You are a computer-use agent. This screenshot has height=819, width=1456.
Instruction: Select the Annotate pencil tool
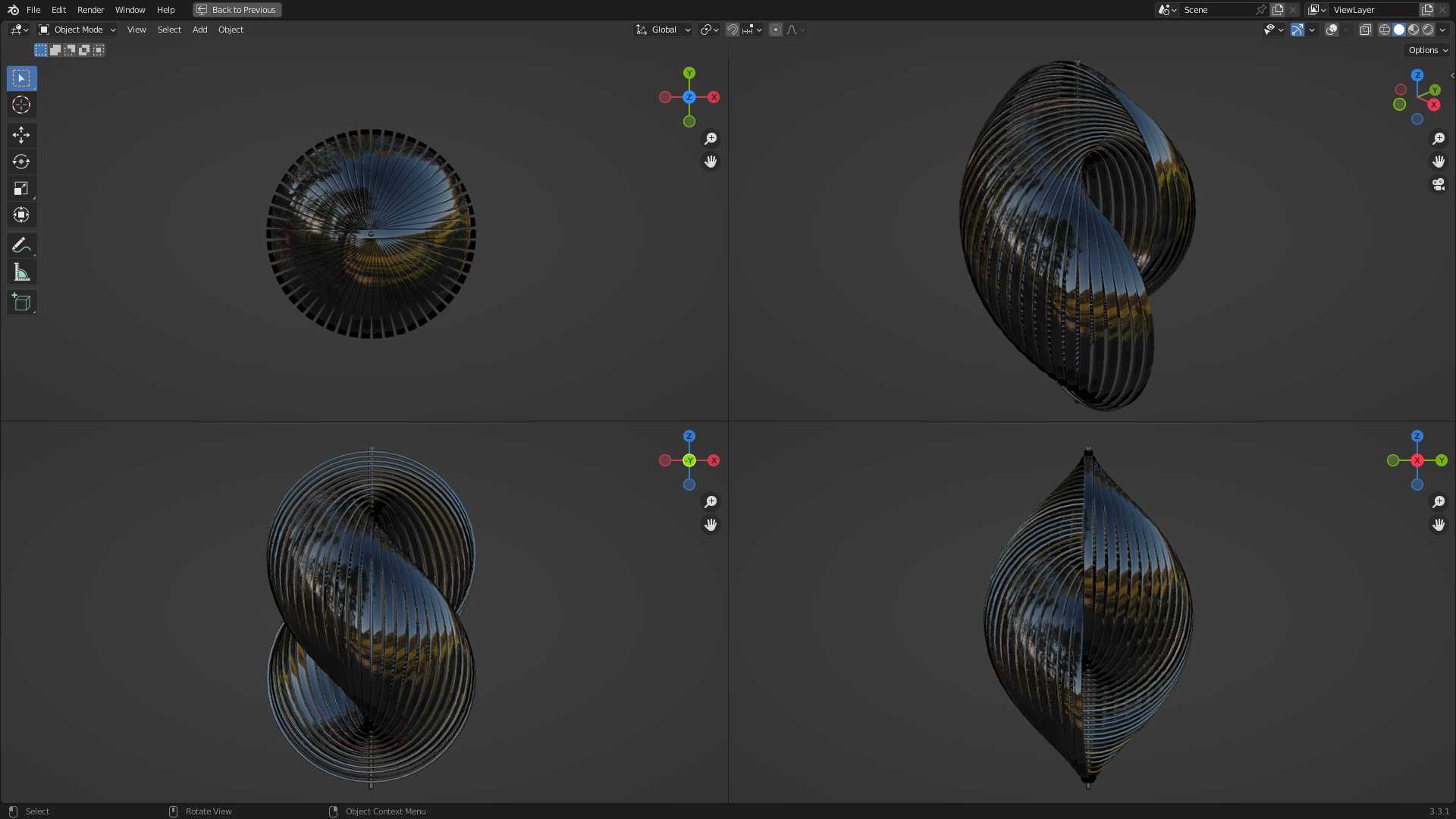21,245
